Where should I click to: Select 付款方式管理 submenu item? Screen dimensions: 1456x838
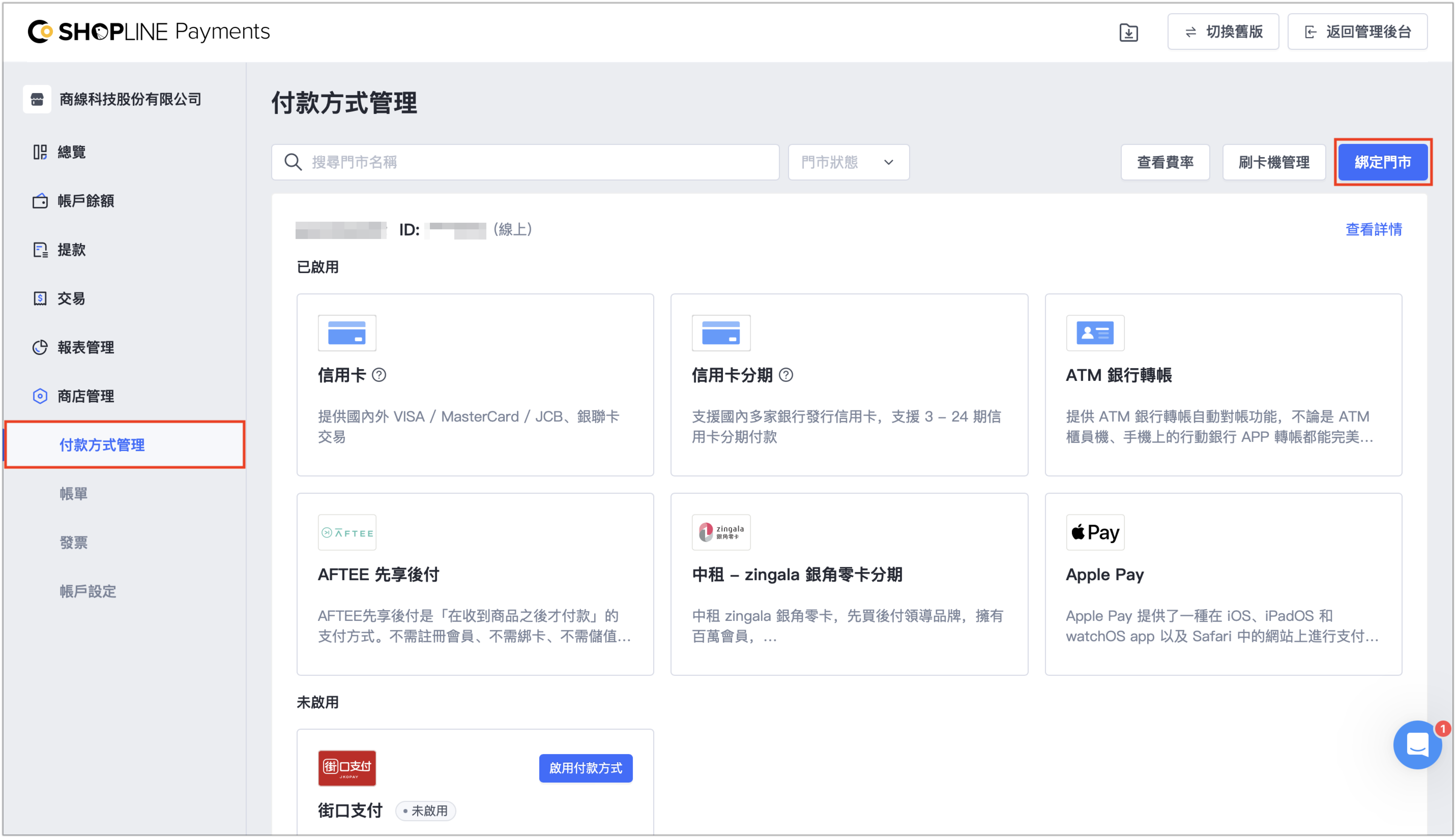(125, 445)
